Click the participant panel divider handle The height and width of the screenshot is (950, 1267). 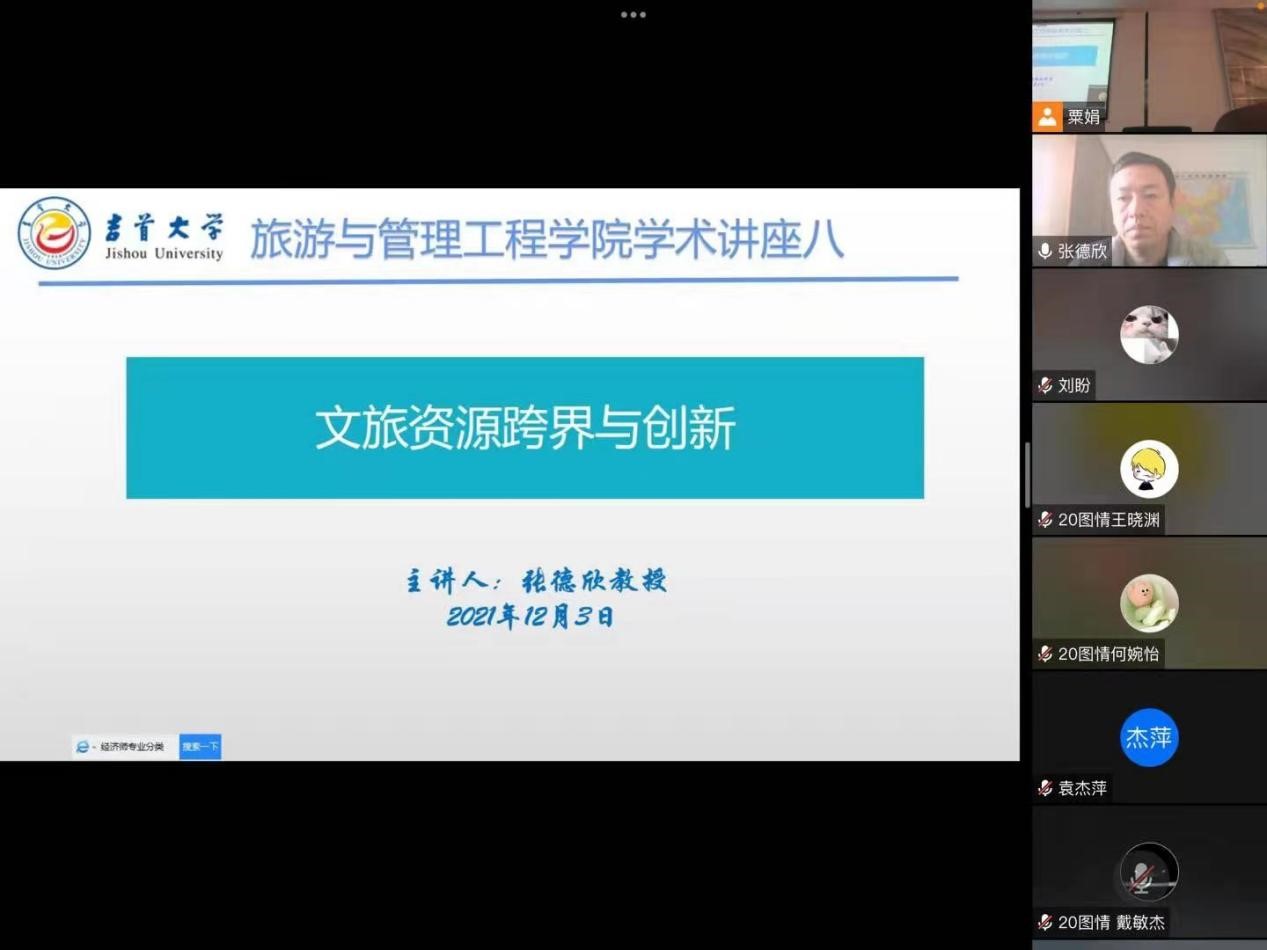[x=1026, y=475]
